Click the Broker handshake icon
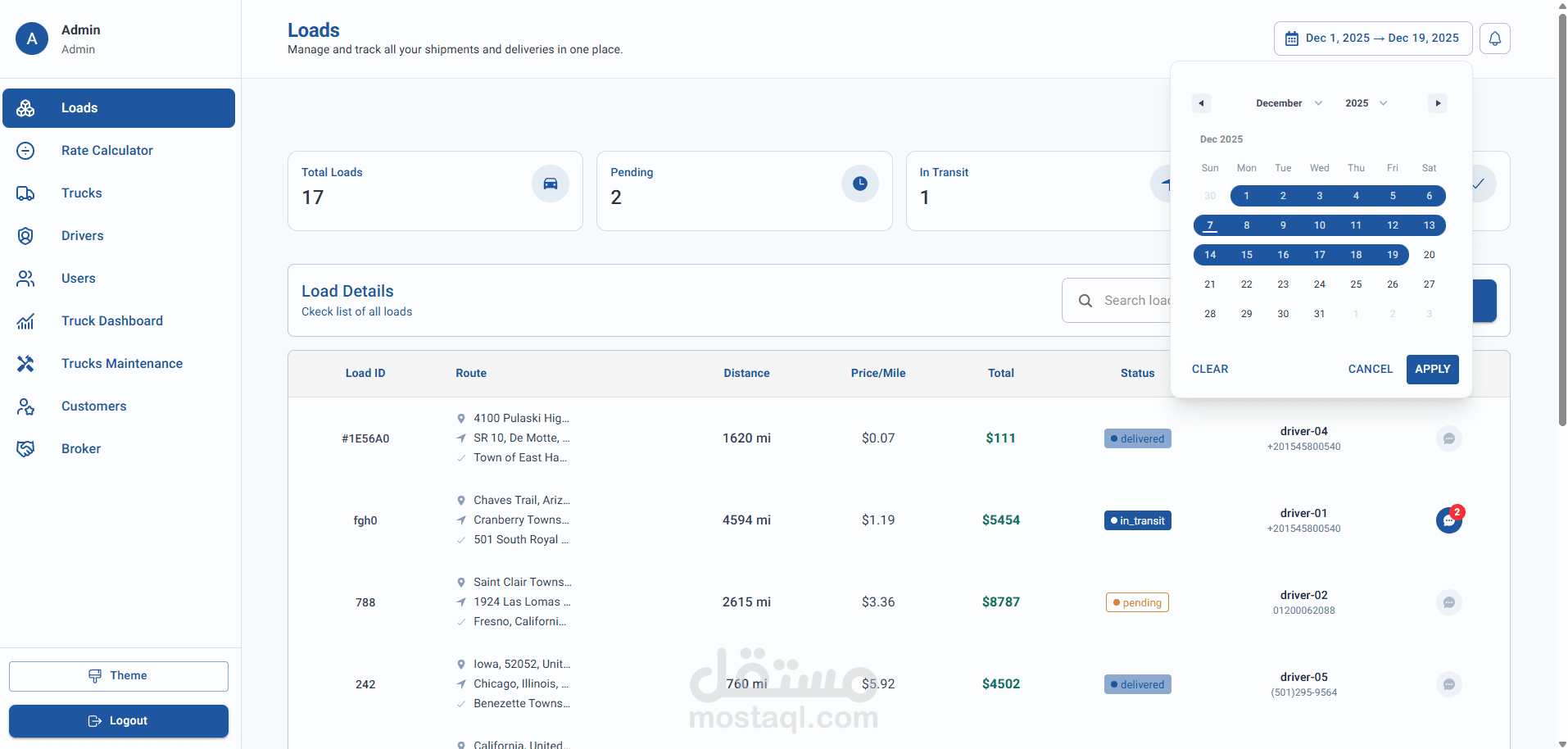The height and width of the screenshot is (749, 1568). [25, 449]
